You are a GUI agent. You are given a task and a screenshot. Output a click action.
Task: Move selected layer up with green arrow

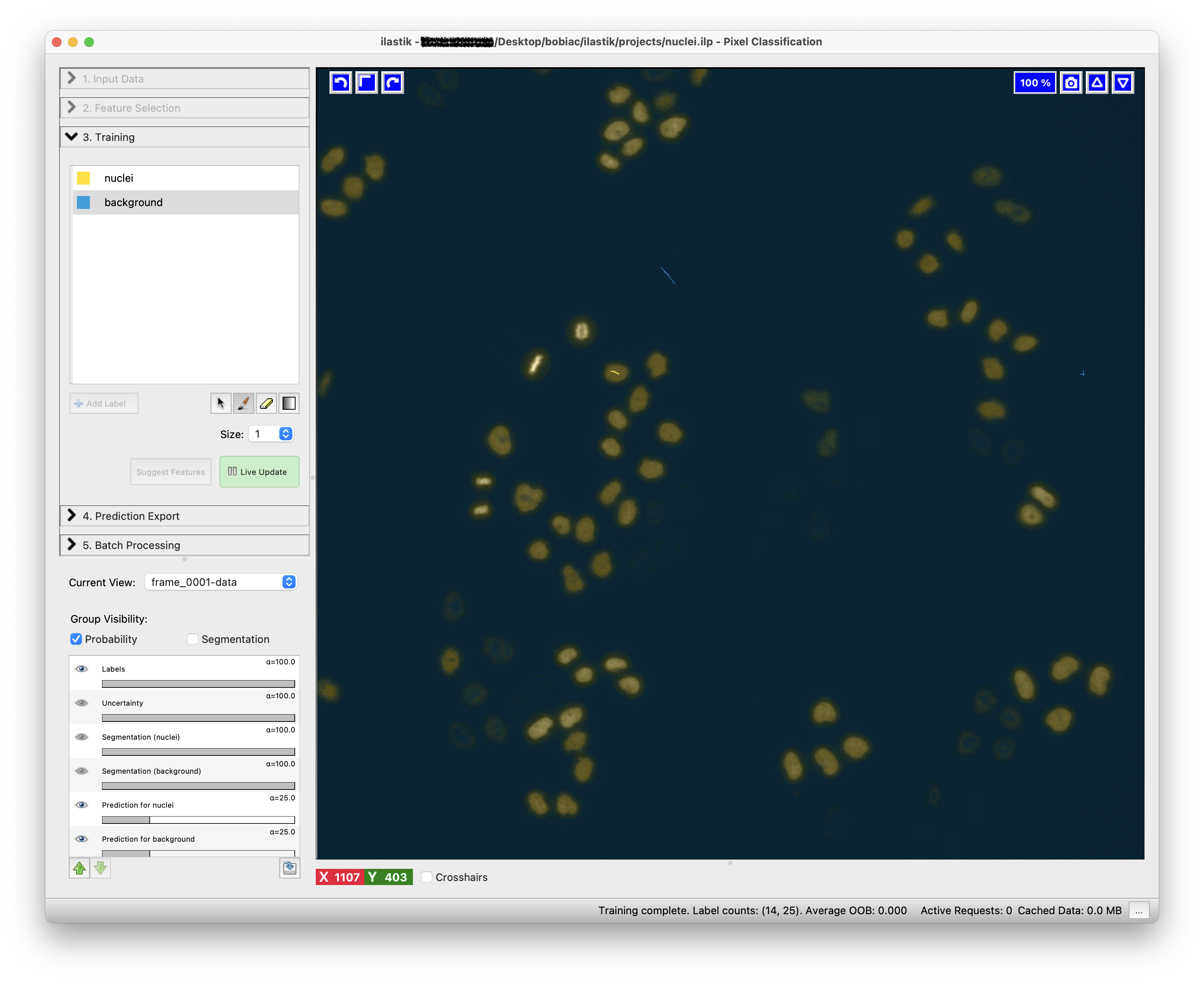pyautogui.click(x=79, y=868)
